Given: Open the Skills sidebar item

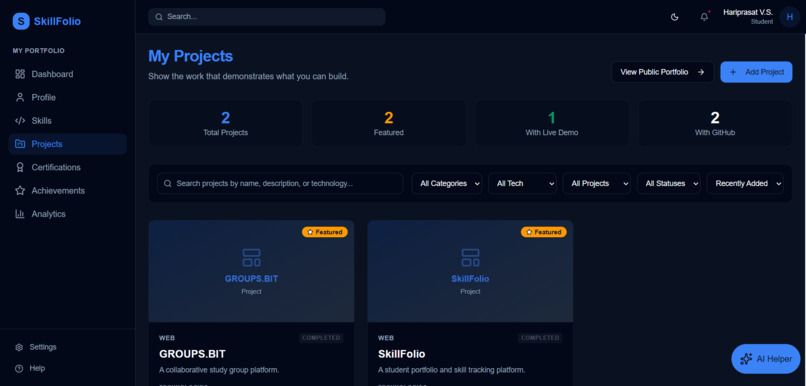Looking at the screenshot, I should [67, 121].
